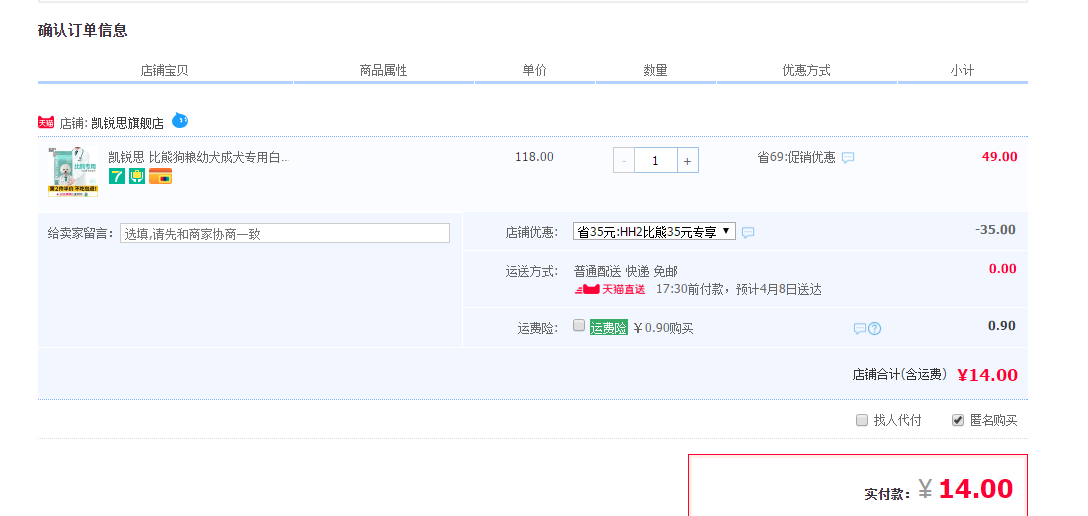
Task: Click the orange credit card payment icon
Action: tap(160, 176)
